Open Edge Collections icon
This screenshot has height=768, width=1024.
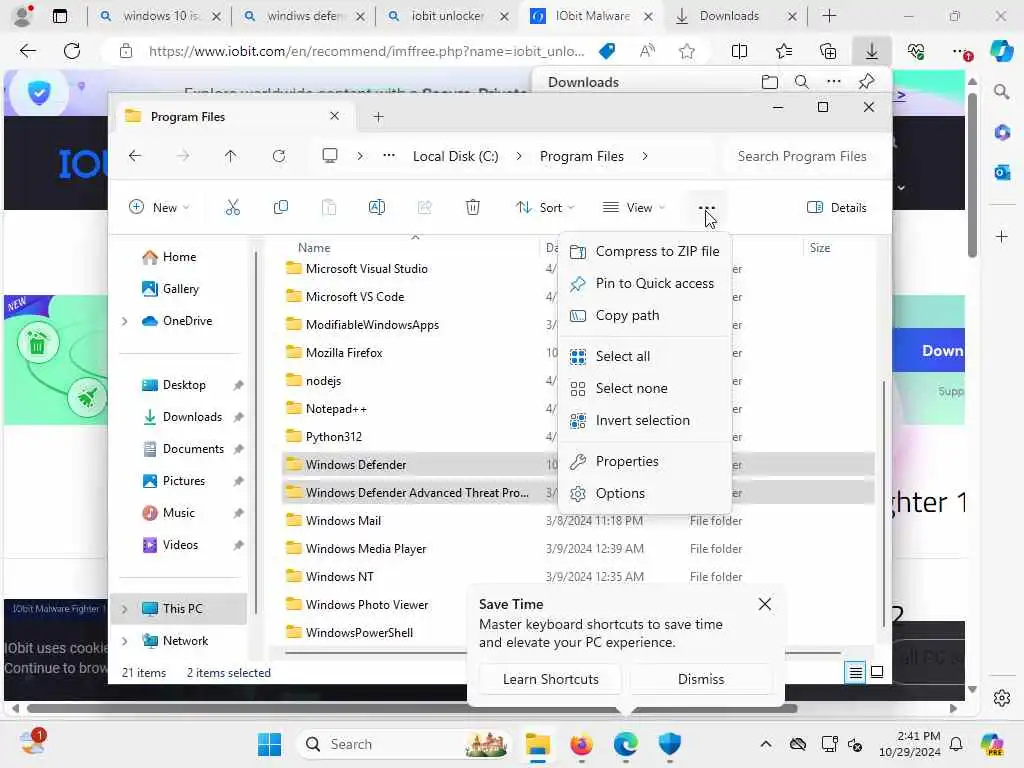pos(828,51)
